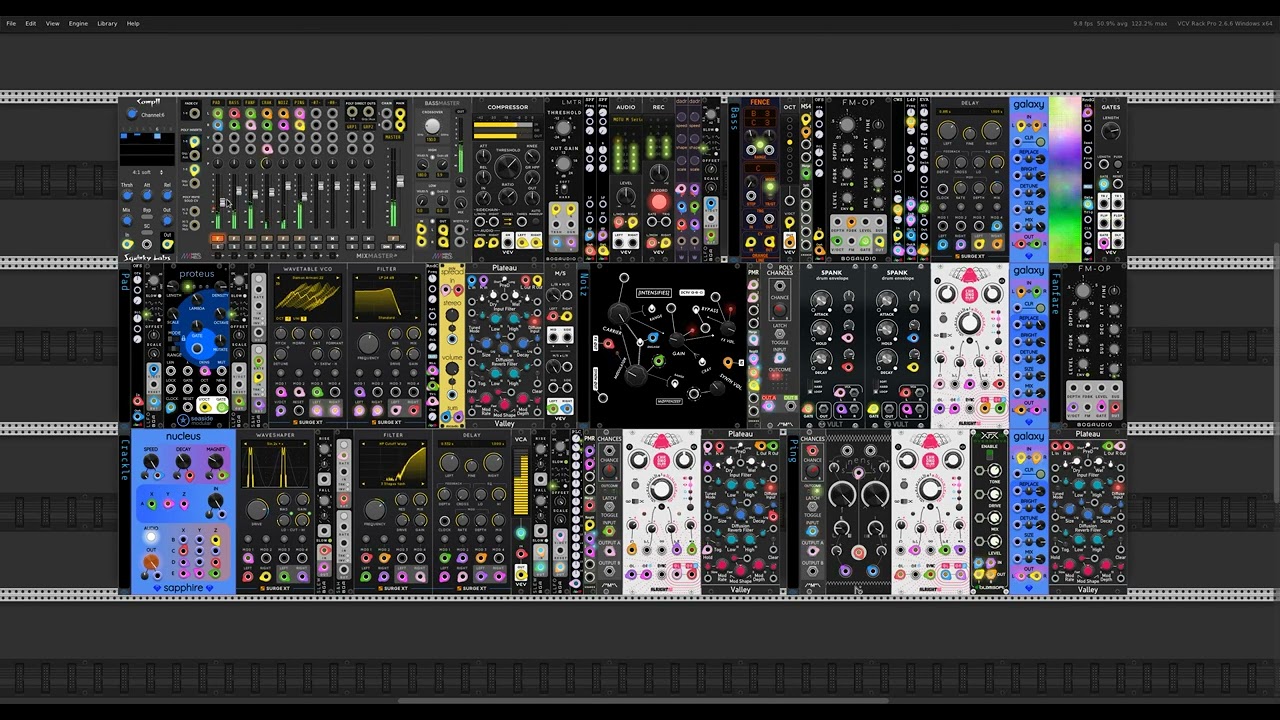Click the Compressor THRESHOLD knob
The height and width of the screenshot is (720, 1280).
point(508,166)
